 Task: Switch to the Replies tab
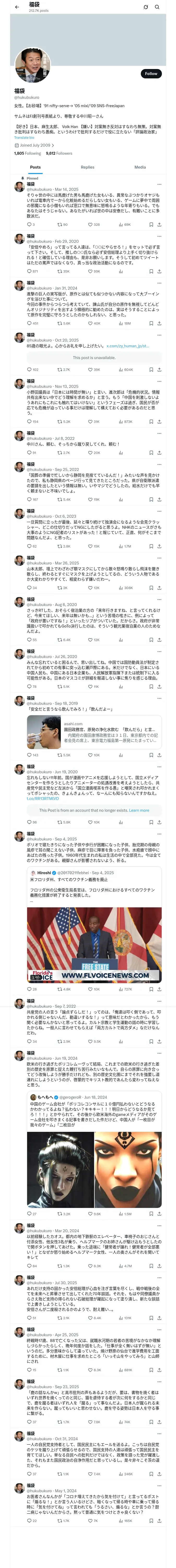(x=87, y=167)
